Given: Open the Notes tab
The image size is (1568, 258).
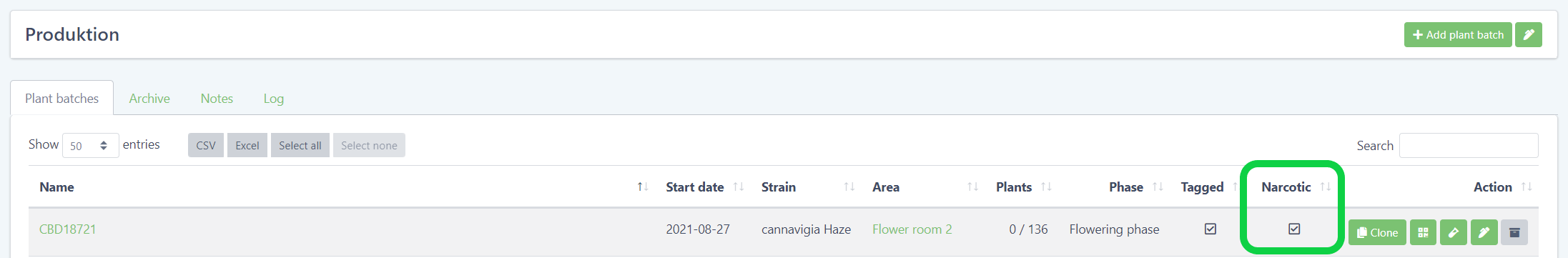Looking at the screenshot, I should 217,99.
